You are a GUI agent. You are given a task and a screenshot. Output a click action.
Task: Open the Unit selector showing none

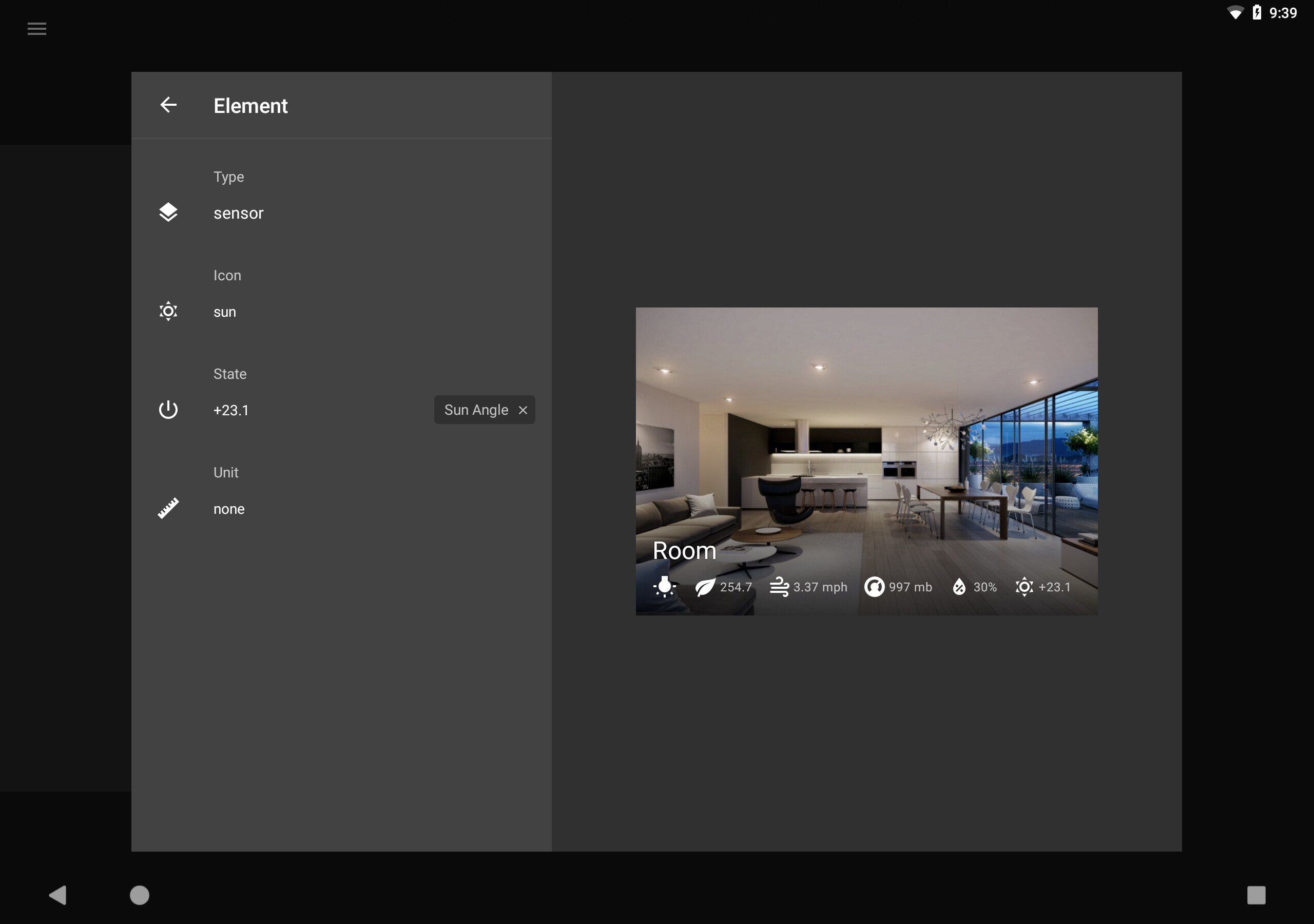(x=228, y=508)
